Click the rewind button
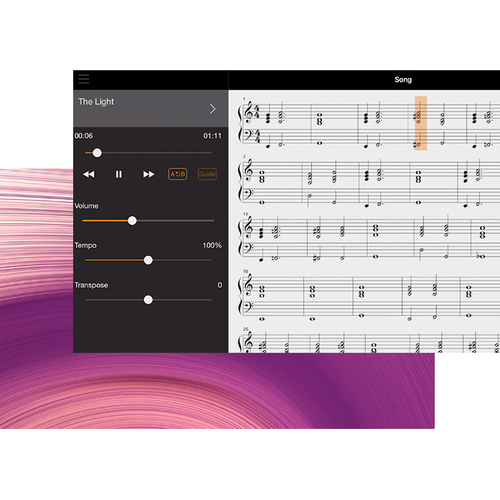Screen dimensions: 500x500 coord(89,174)
